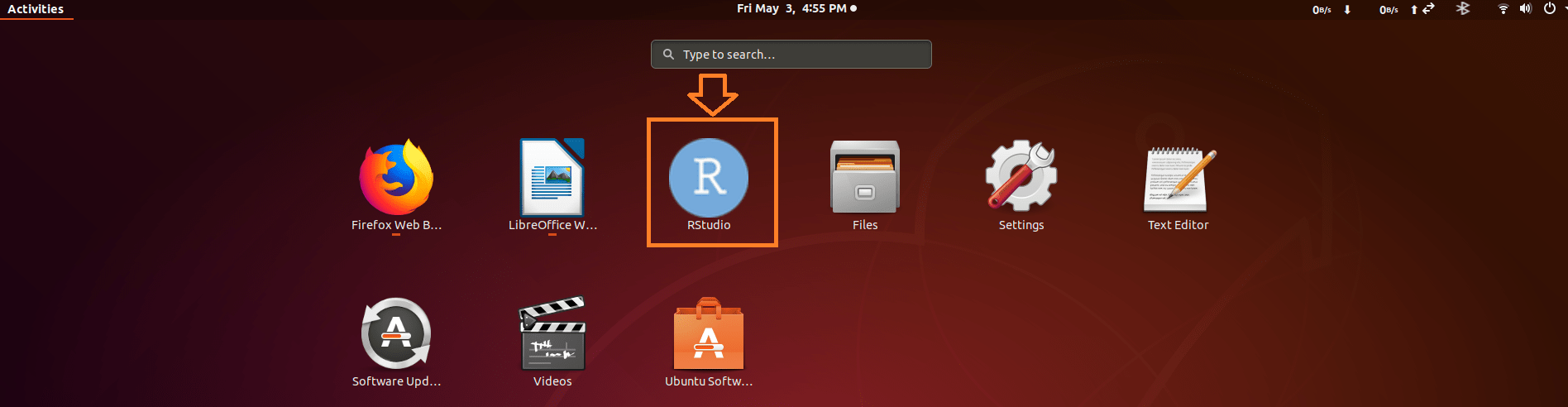Open the Software Updater icon

[x=396, y=333]
